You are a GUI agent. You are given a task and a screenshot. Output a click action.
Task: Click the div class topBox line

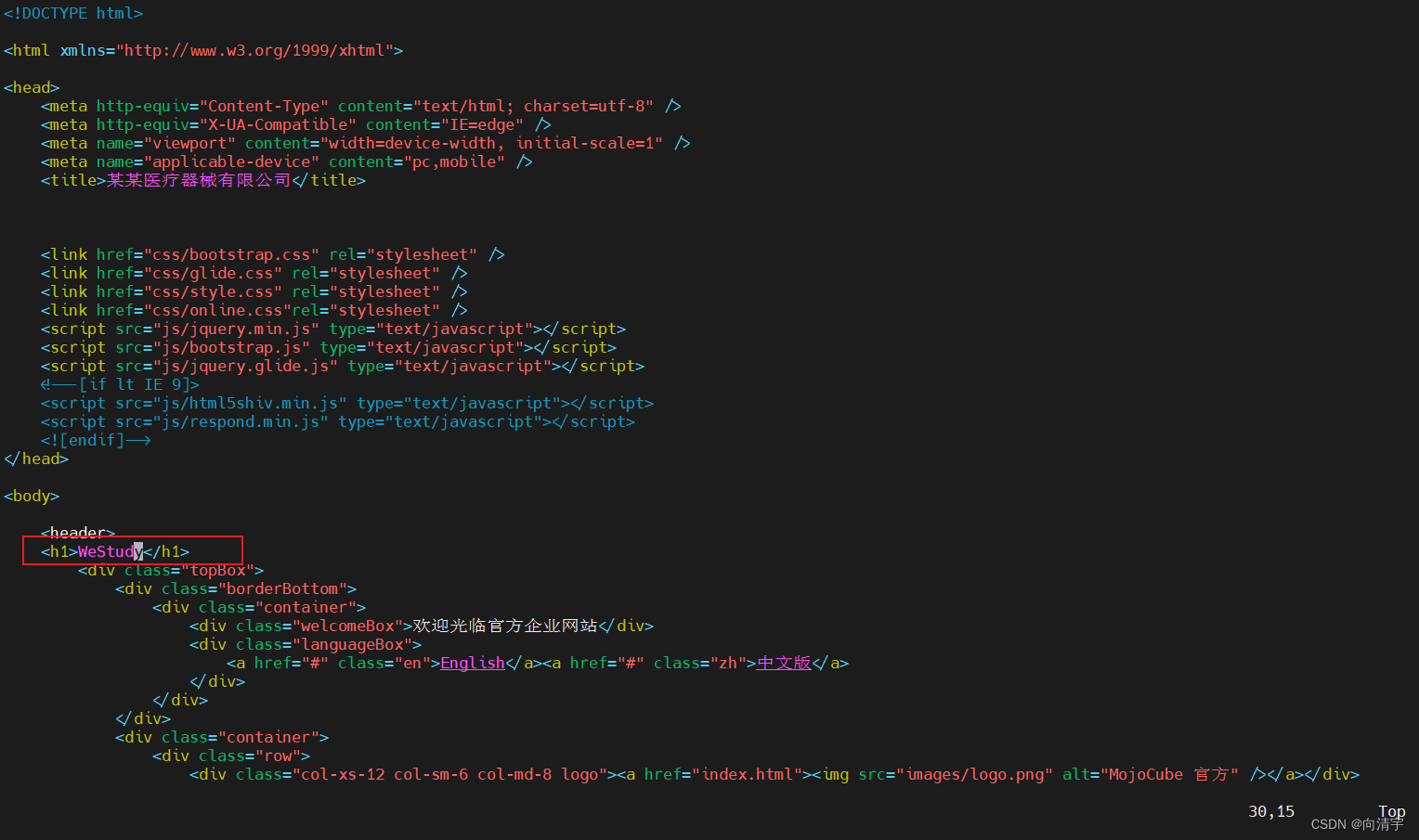coord(171,570)
